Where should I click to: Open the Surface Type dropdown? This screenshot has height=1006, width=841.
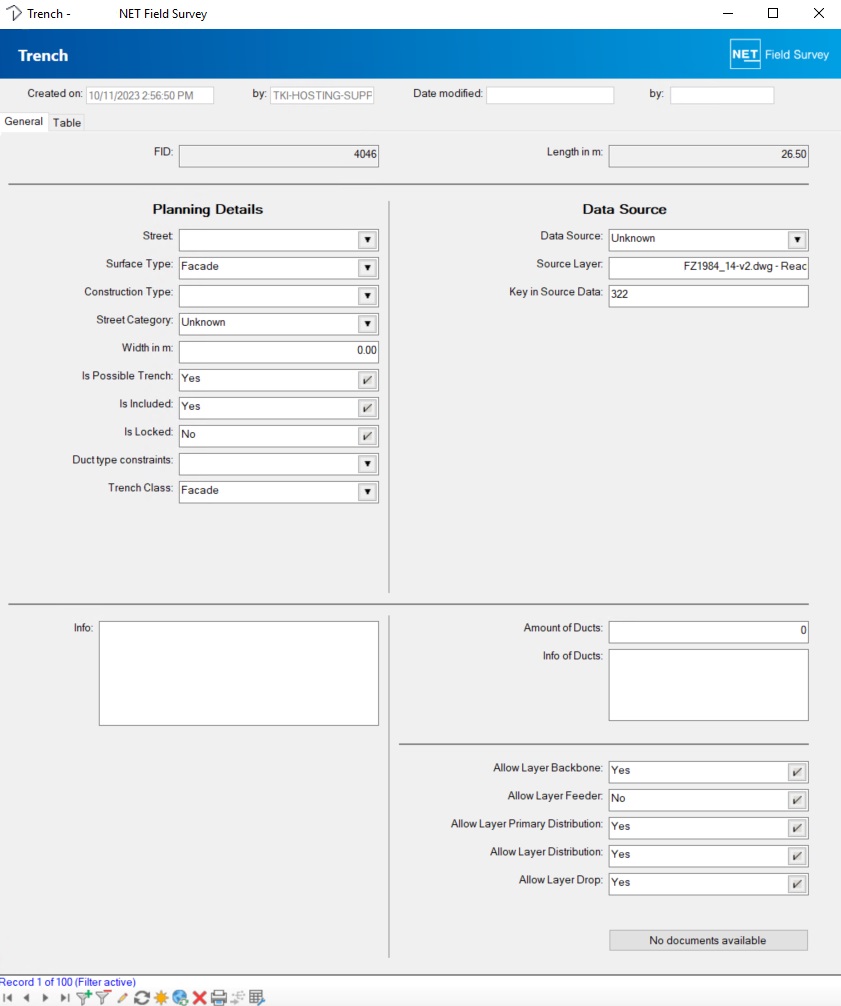pos(367,268)
